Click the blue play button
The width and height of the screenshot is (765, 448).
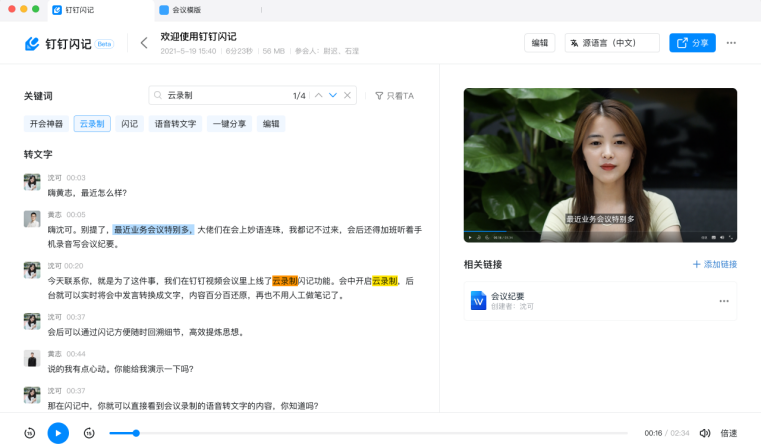point(58,433)
